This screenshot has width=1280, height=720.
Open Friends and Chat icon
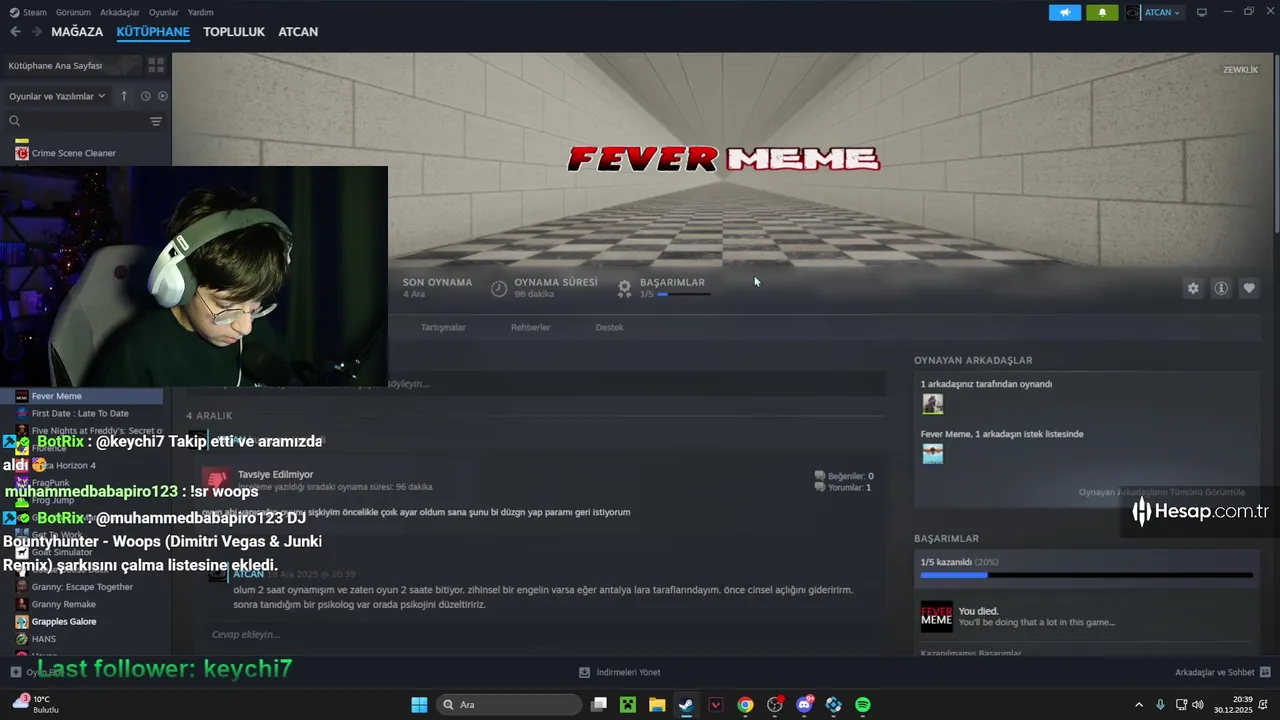point(1265,672)
